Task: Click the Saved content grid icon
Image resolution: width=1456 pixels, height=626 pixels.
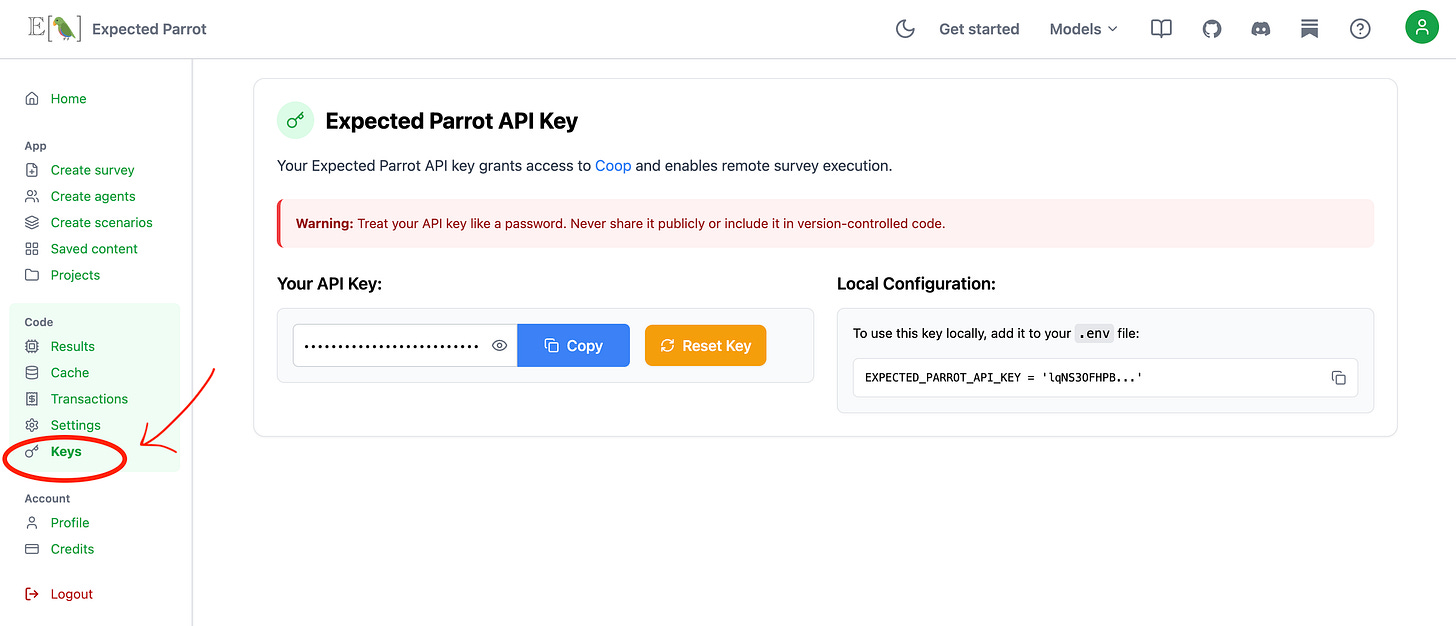Action: (x=32, y=248)
